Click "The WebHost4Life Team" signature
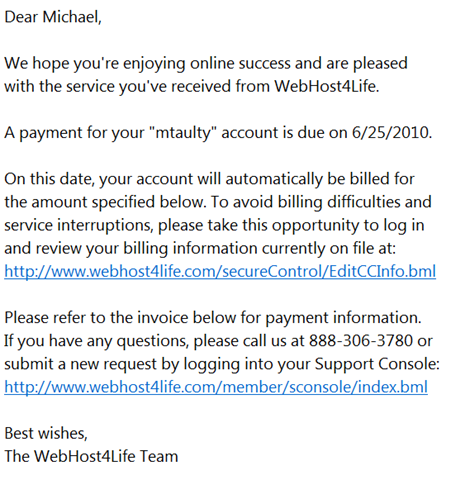Viewport: 451px width, 480px height. tap(91, 456)
